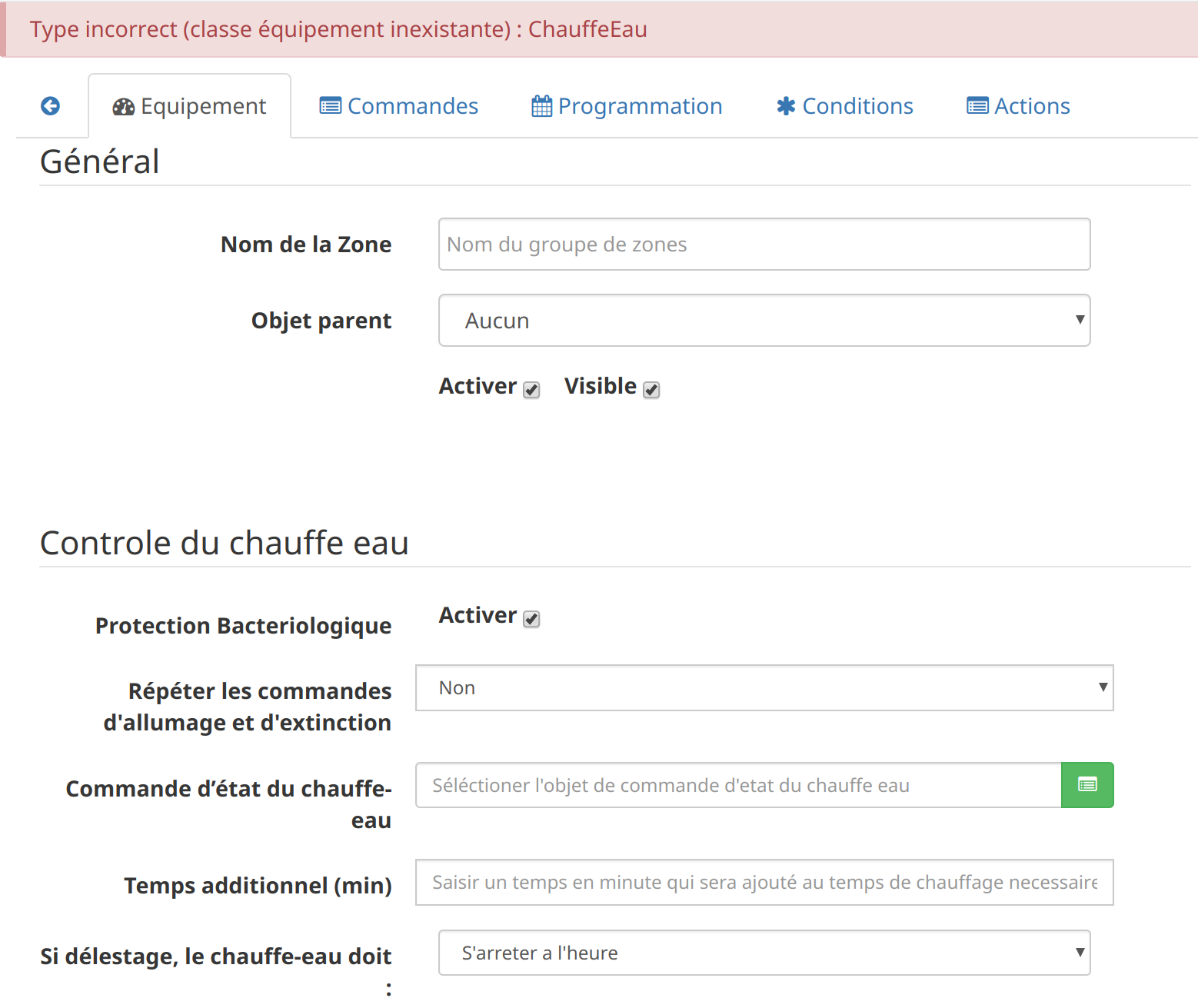Click the Controle du chauffe eau heading
The height and width of the screenshot is (1008, 1198).
click(224, 544)
